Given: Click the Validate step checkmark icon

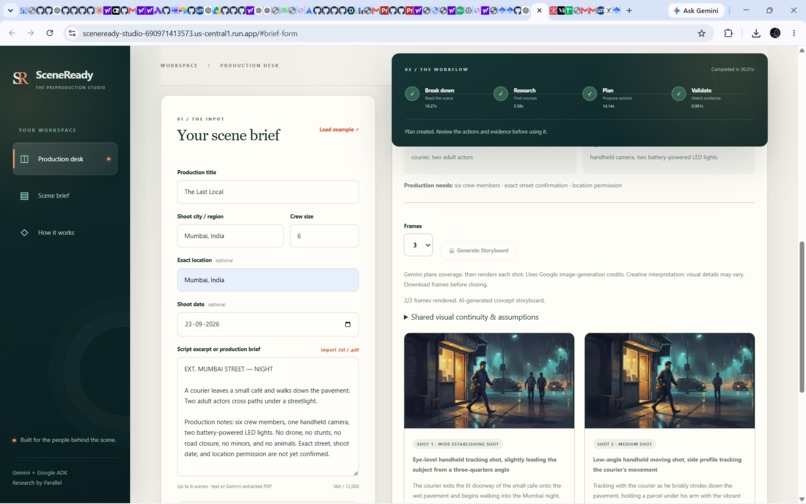Looking at the screenshot, I should (x=679, y=94).
